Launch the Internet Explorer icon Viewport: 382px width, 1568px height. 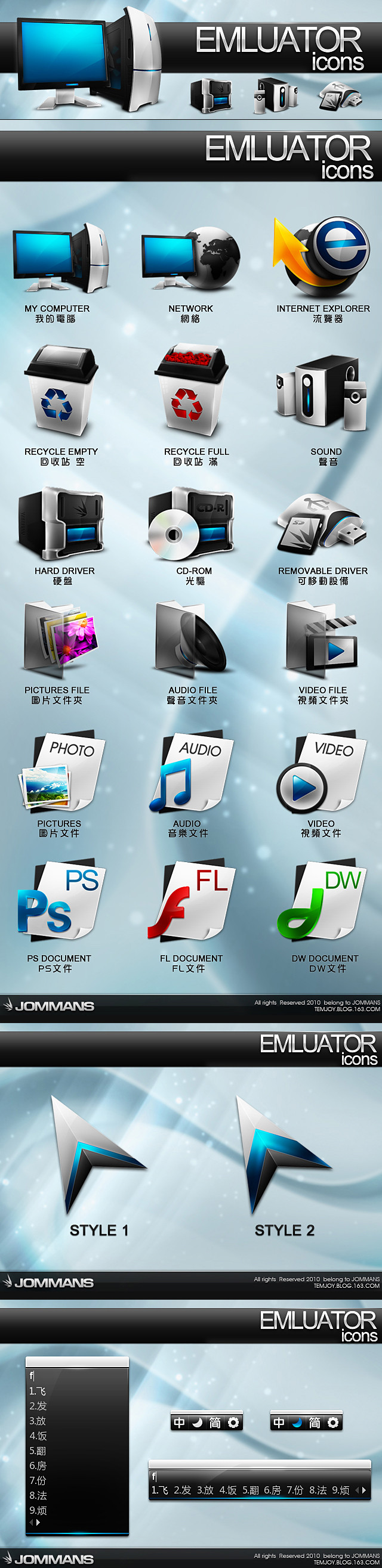pyautogui.click(x=321, y=258)
